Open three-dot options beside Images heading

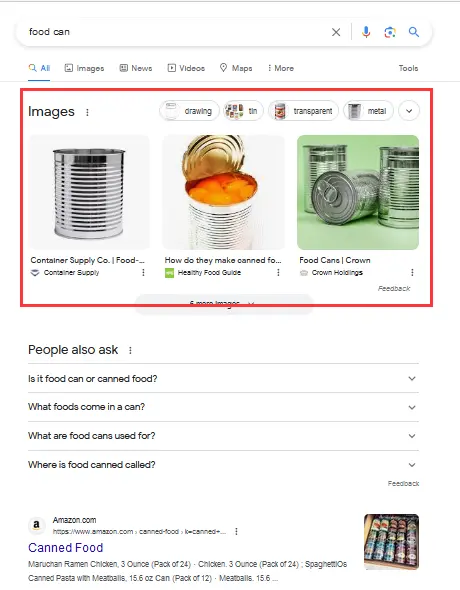click(x=87, y=112)
